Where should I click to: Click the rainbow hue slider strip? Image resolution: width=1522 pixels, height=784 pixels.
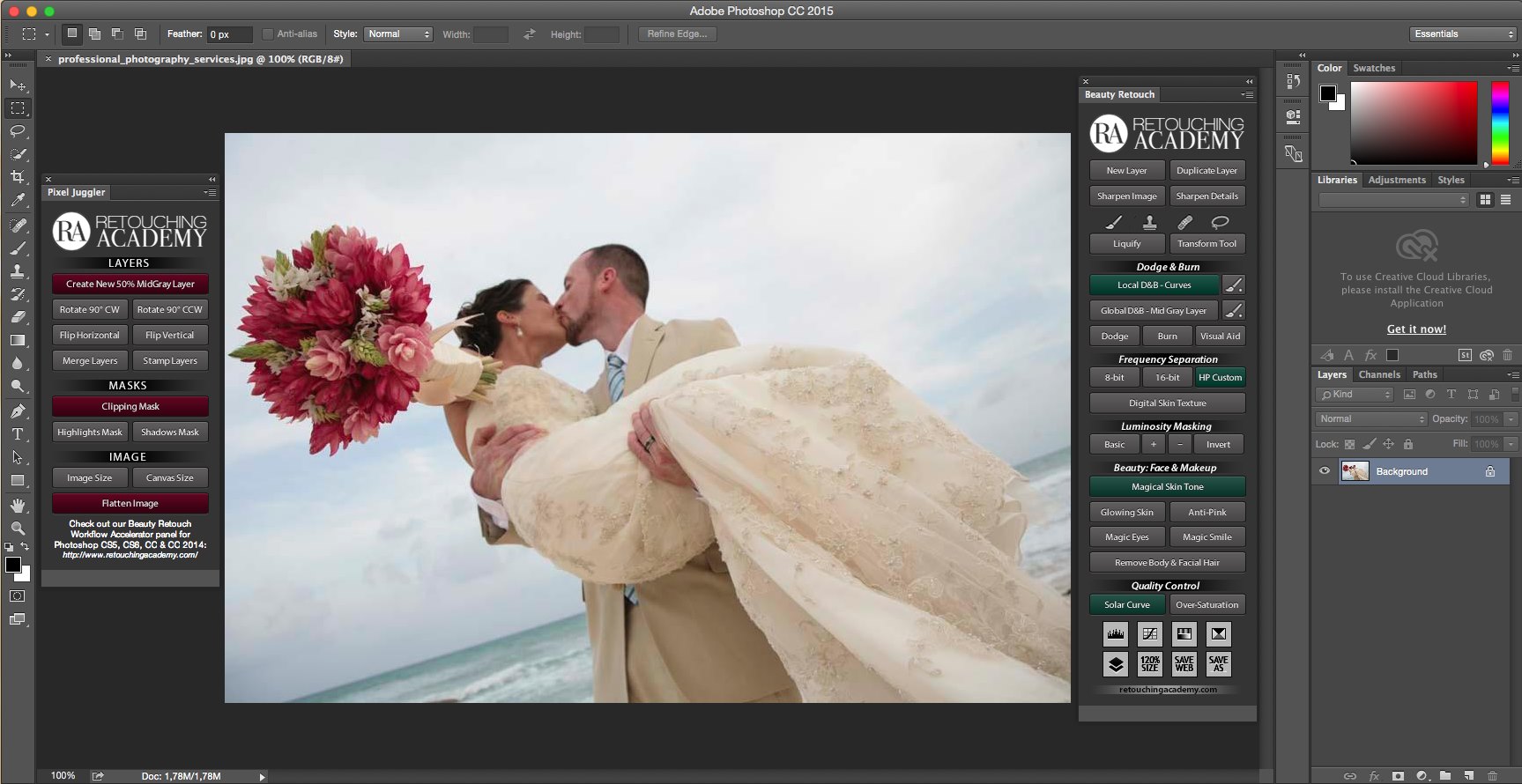tap(1500, 122)
